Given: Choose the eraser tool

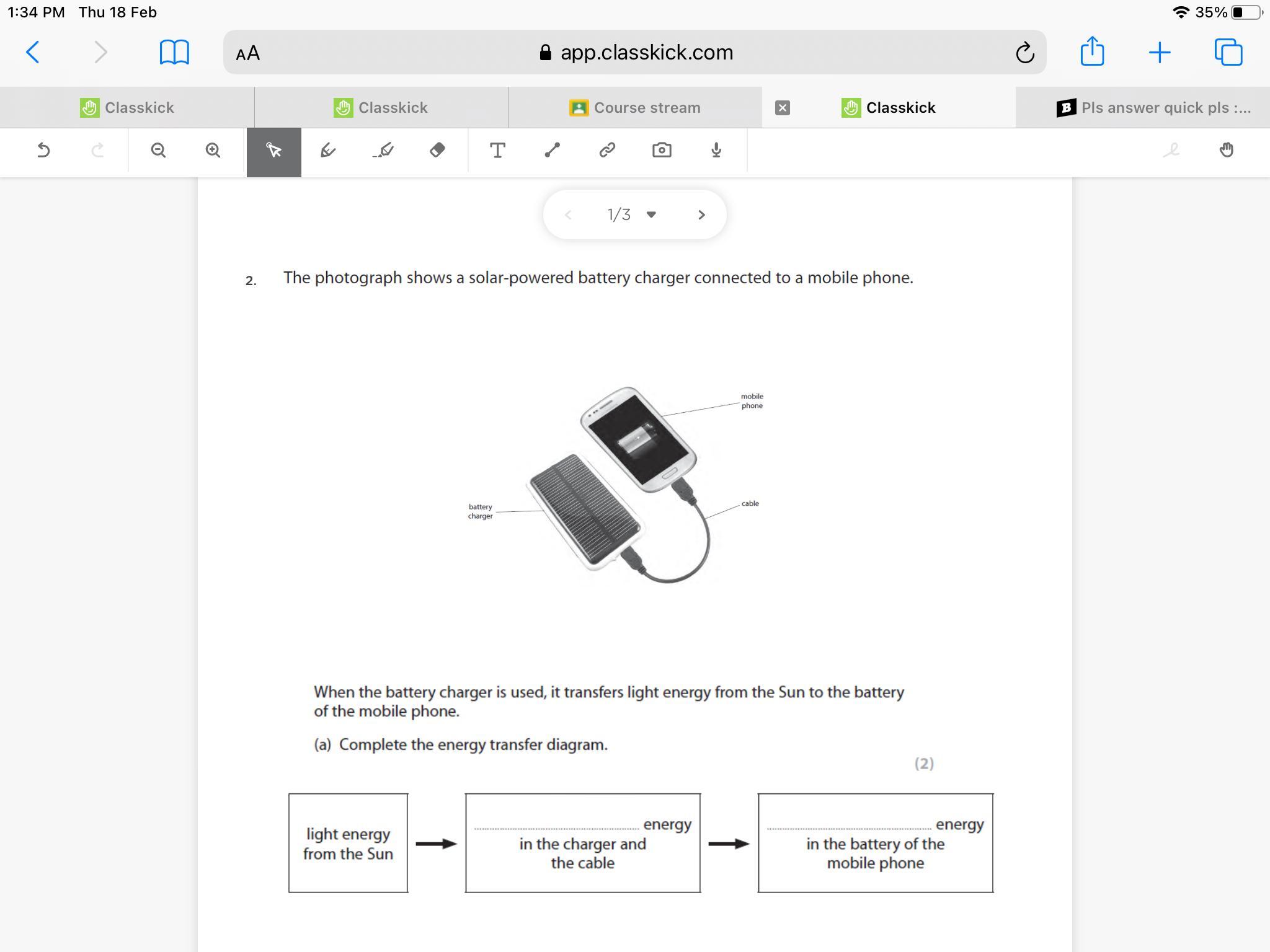Looking at the screenshot, I should coord(437,151).
